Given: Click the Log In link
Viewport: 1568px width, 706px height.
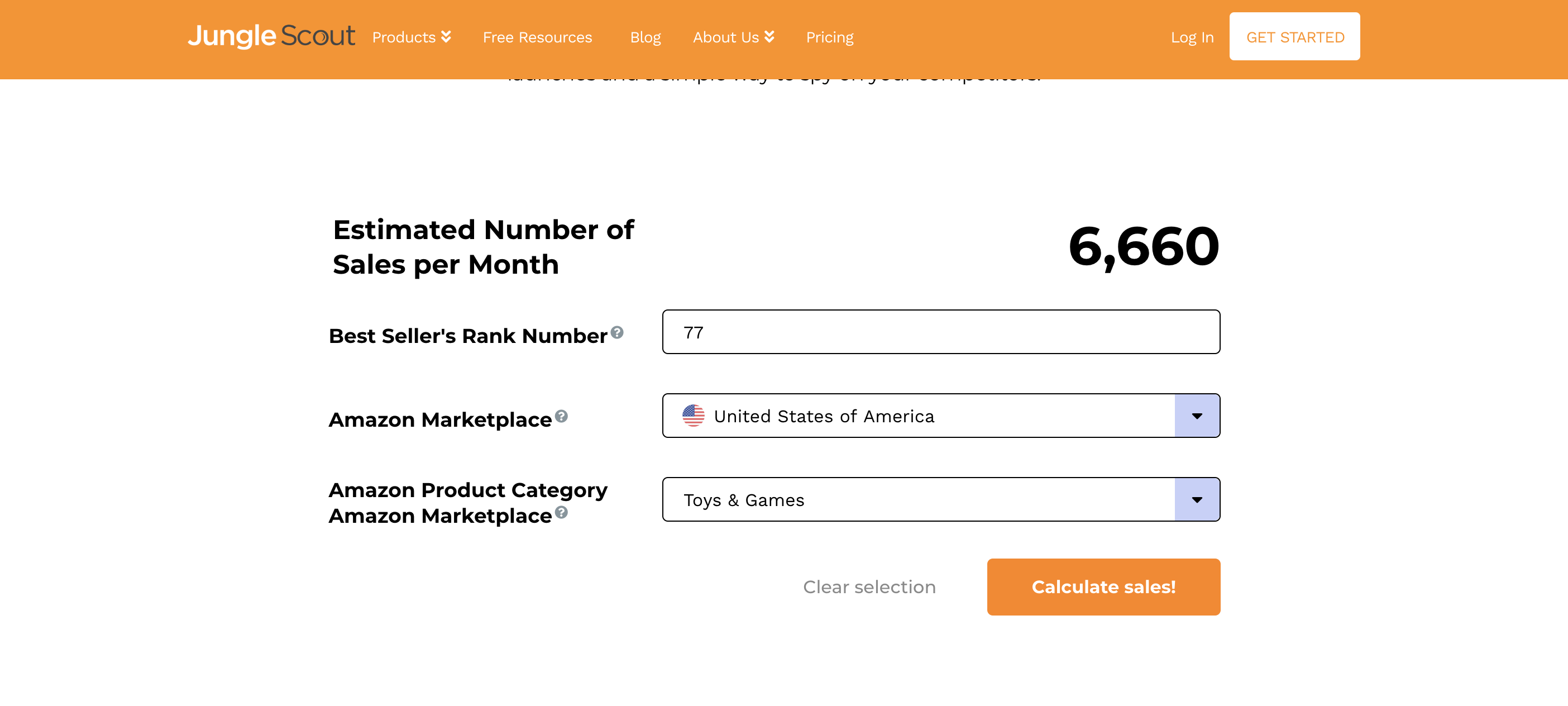Looking at the screenshot, I should (x=1192, y=37).
